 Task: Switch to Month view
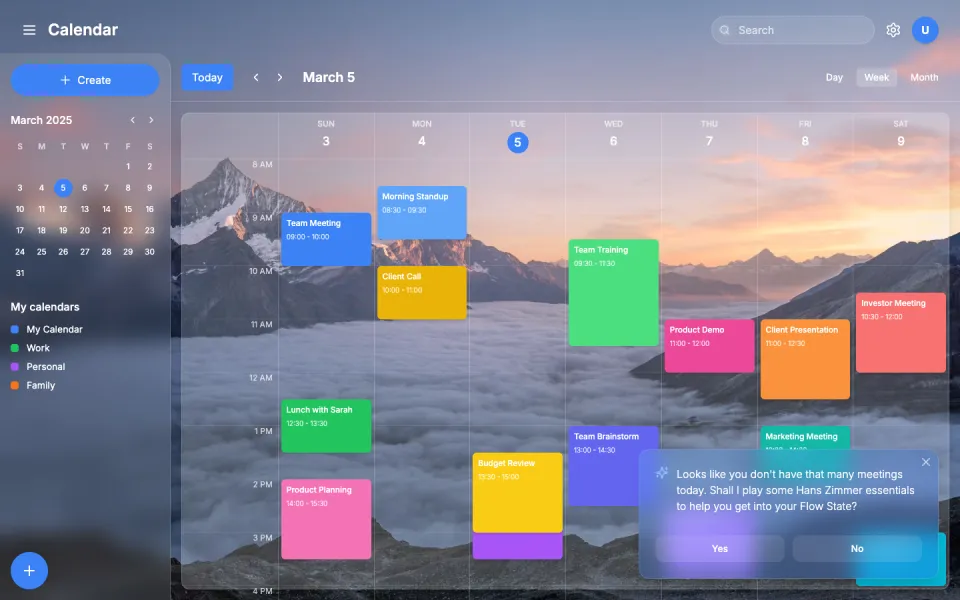click(x=924, y=77)
